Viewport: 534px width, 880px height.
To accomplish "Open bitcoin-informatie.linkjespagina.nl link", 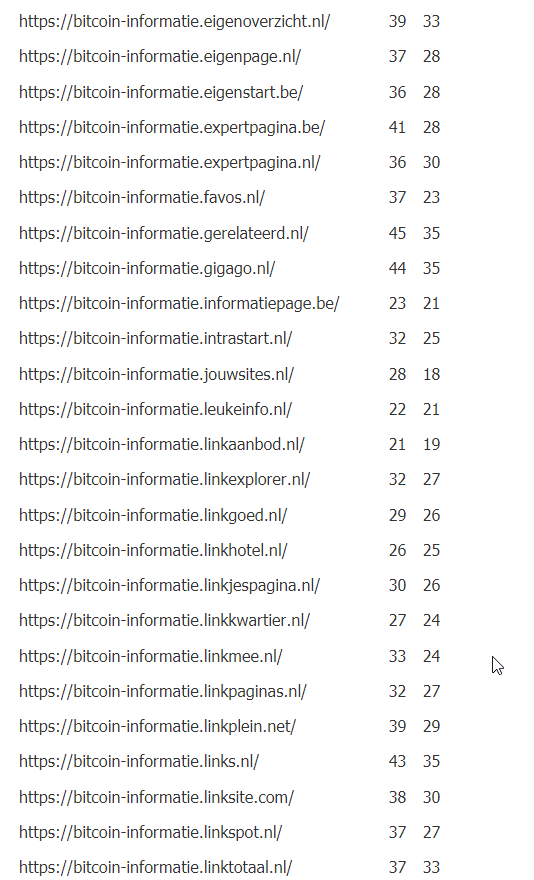I will pyautogui.click(x=170, y=585).
